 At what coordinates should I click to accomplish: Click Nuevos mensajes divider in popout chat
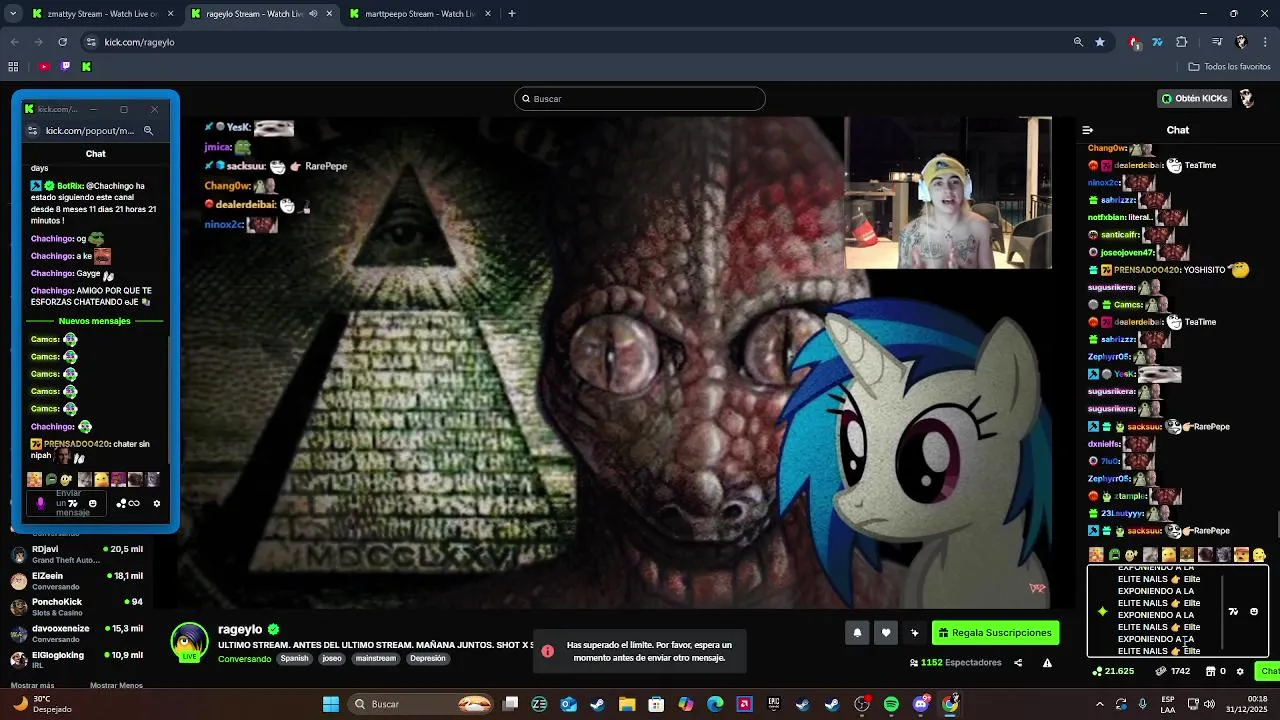click(x=95, y=321)
